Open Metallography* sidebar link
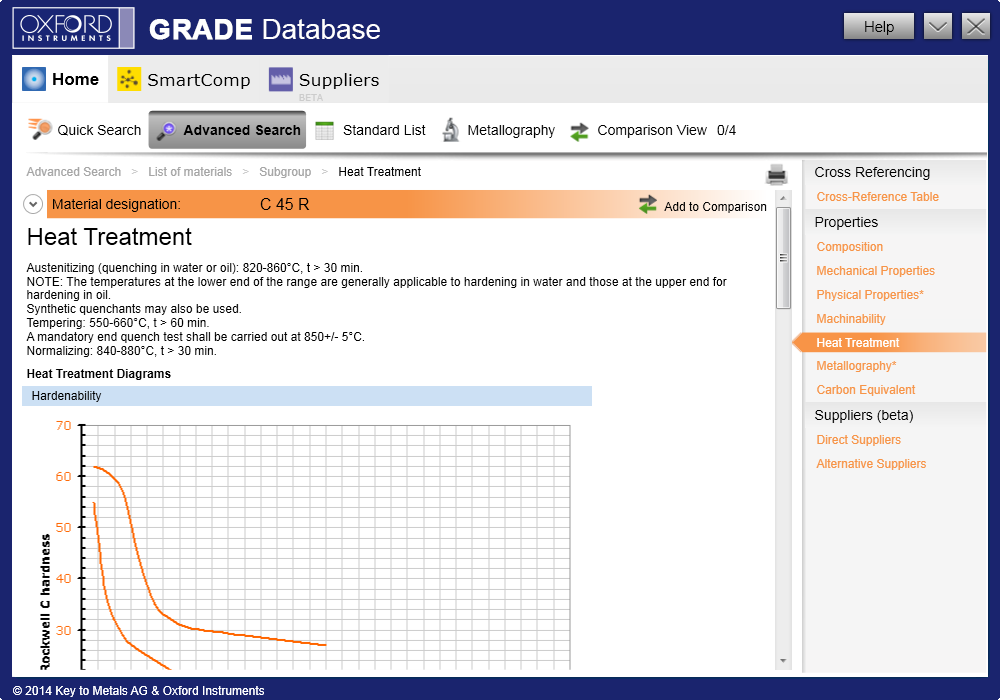The image size is (1000, 700). [857, 366]
